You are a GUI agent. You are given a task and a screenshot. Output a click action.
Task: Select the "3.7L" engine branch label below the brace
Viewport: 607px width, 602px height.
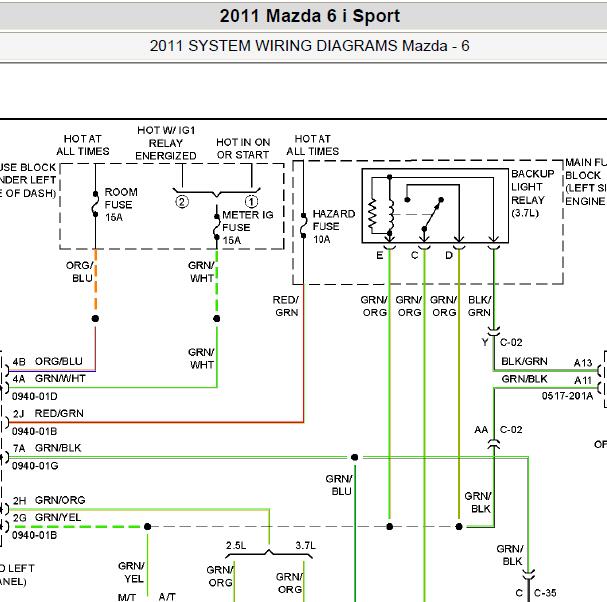tap(305, 545)
